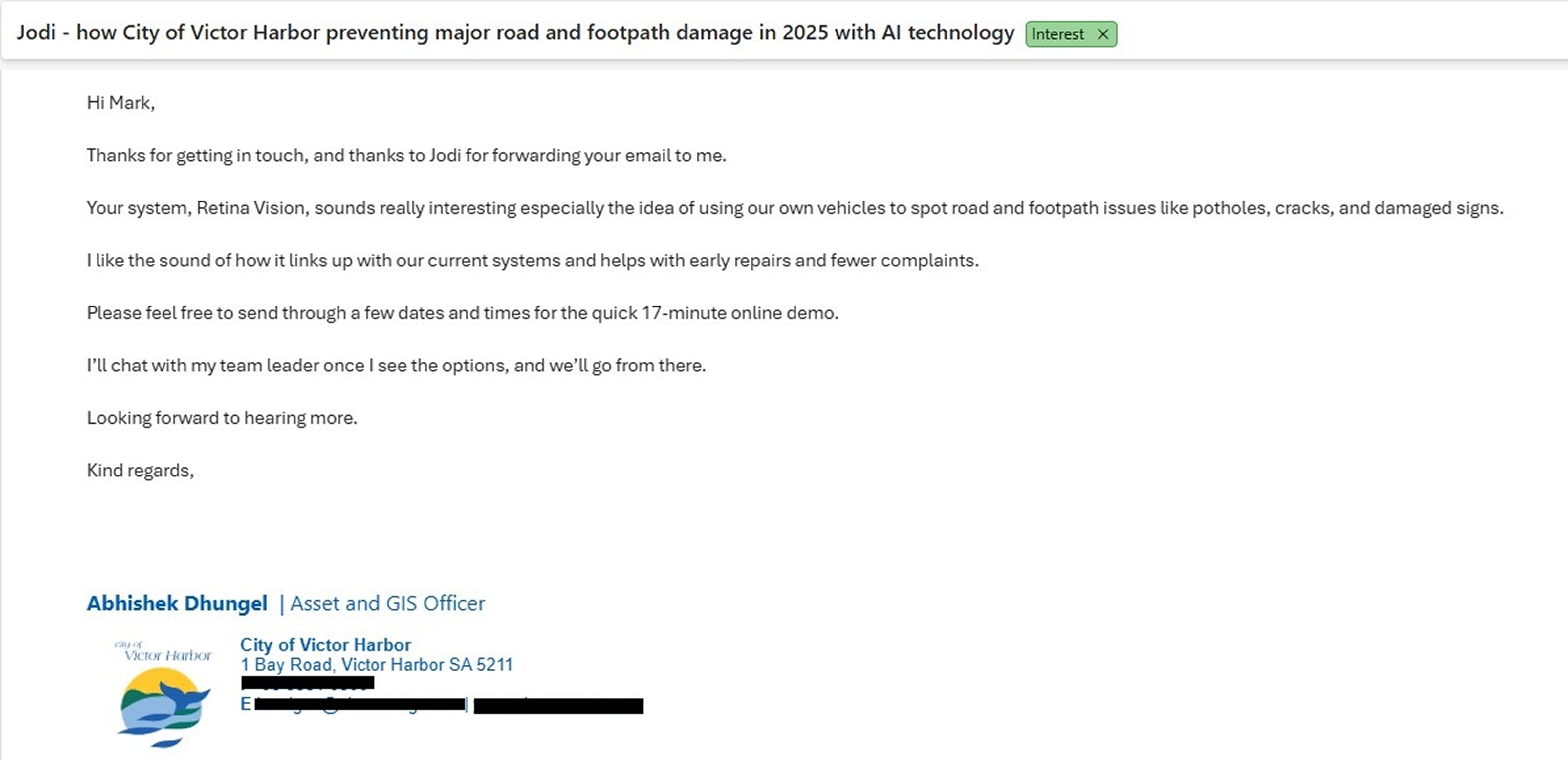Select the email subject line heading
The height and width of the screenshot is (760, 1568).
515,32
